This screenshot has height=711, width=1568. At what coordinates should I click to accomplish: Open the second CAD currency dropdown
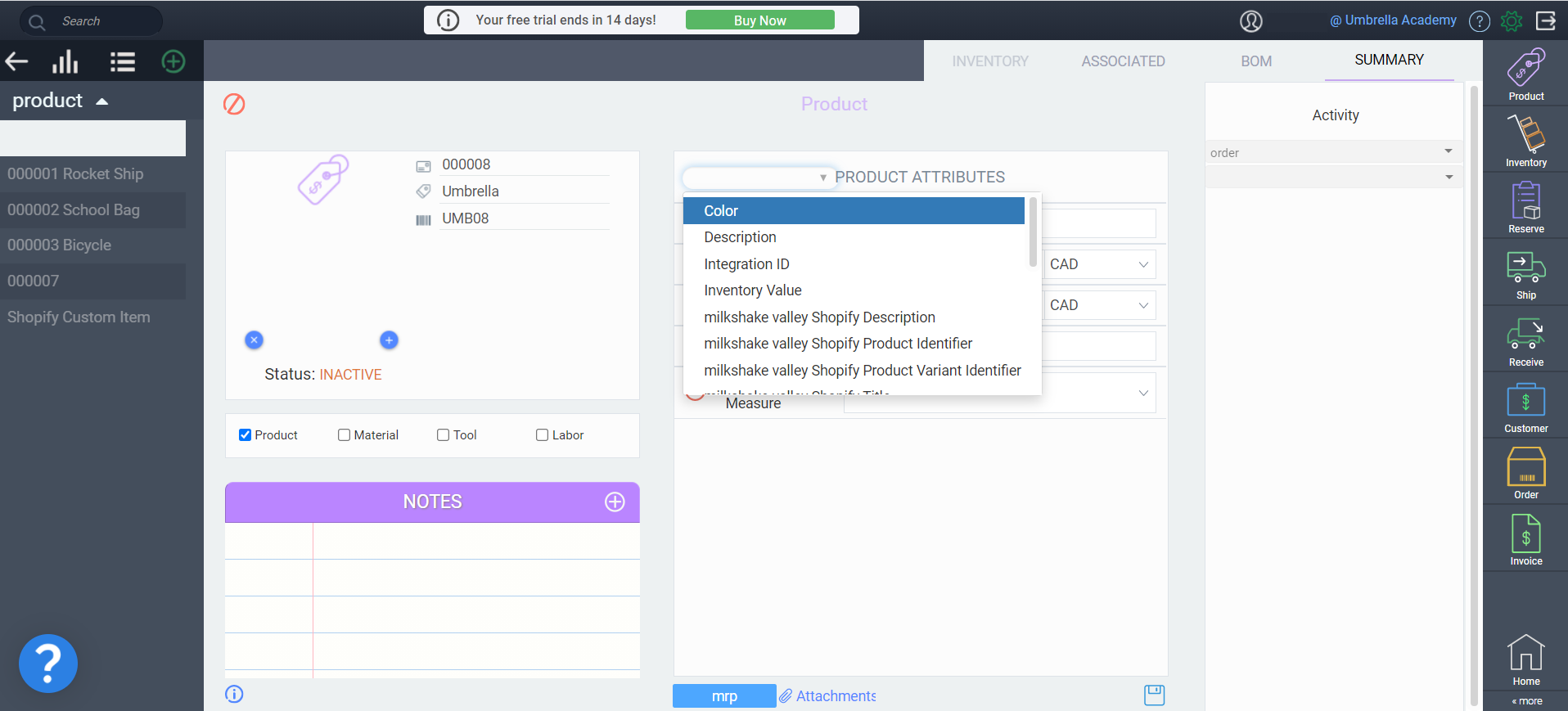point(1099,305)
